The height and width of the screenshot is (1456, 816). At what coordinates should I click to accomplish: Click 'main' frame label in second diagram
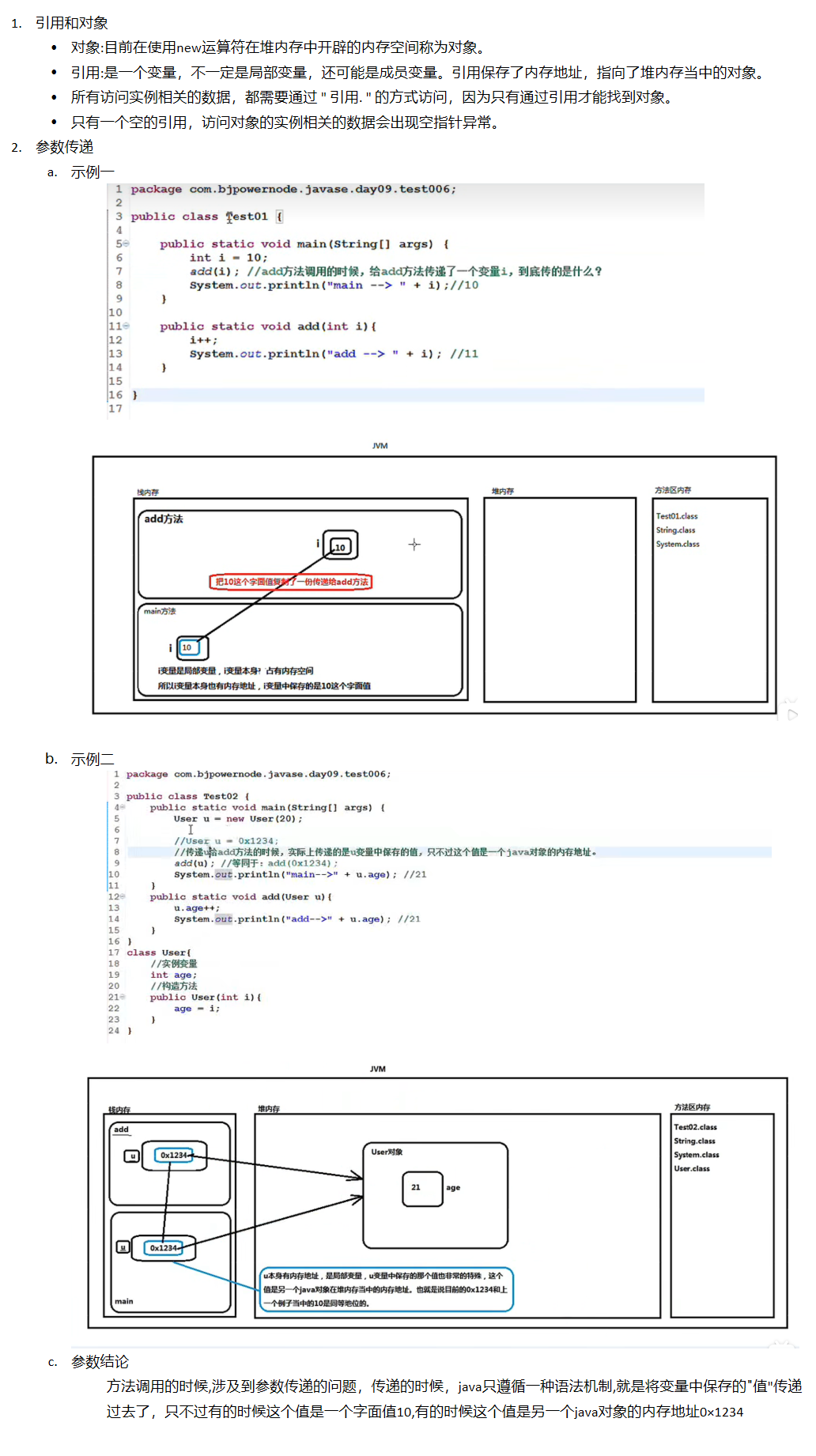pos(124,1301)
